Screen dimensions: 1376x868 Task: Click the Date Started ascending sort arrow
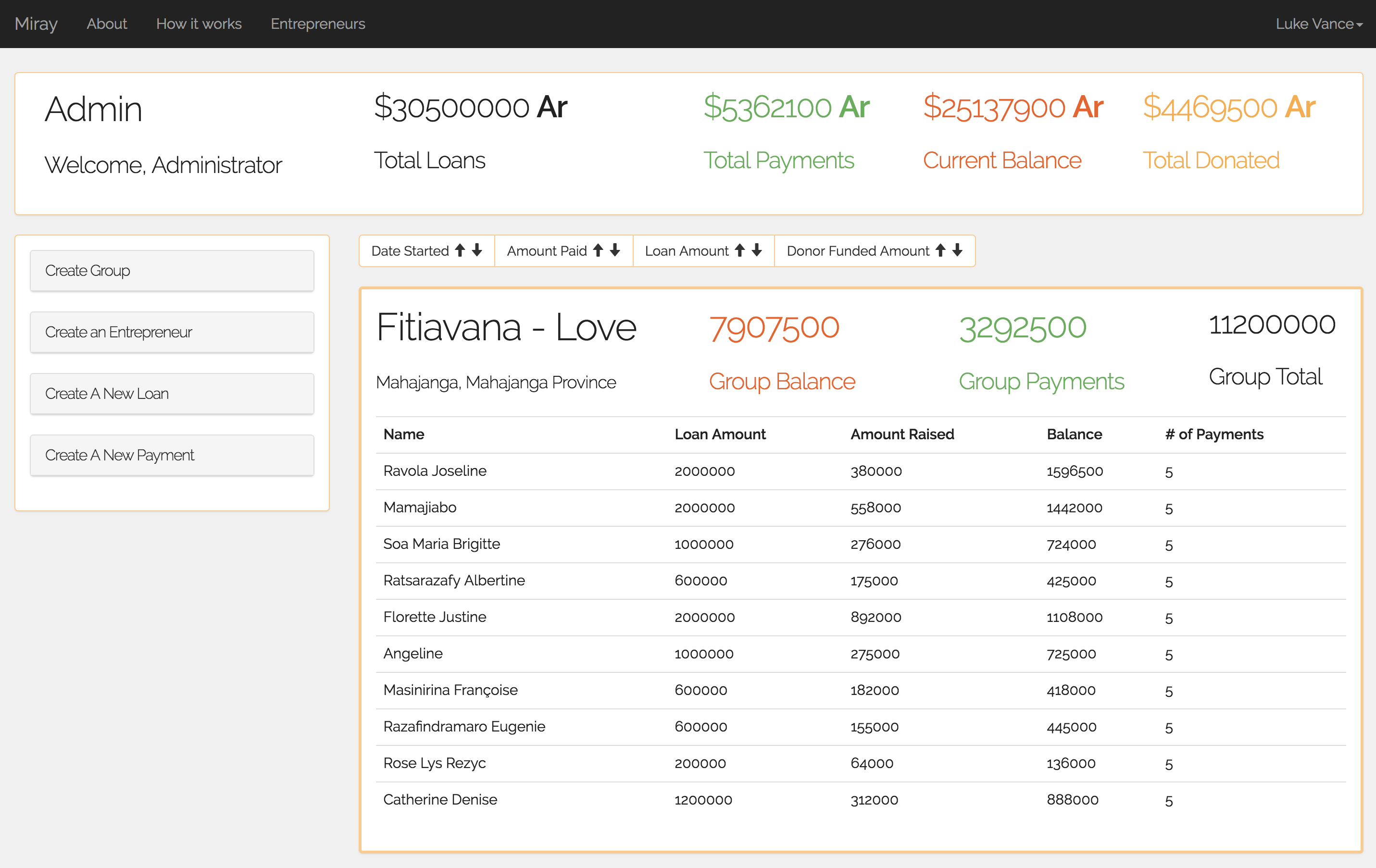461,251
